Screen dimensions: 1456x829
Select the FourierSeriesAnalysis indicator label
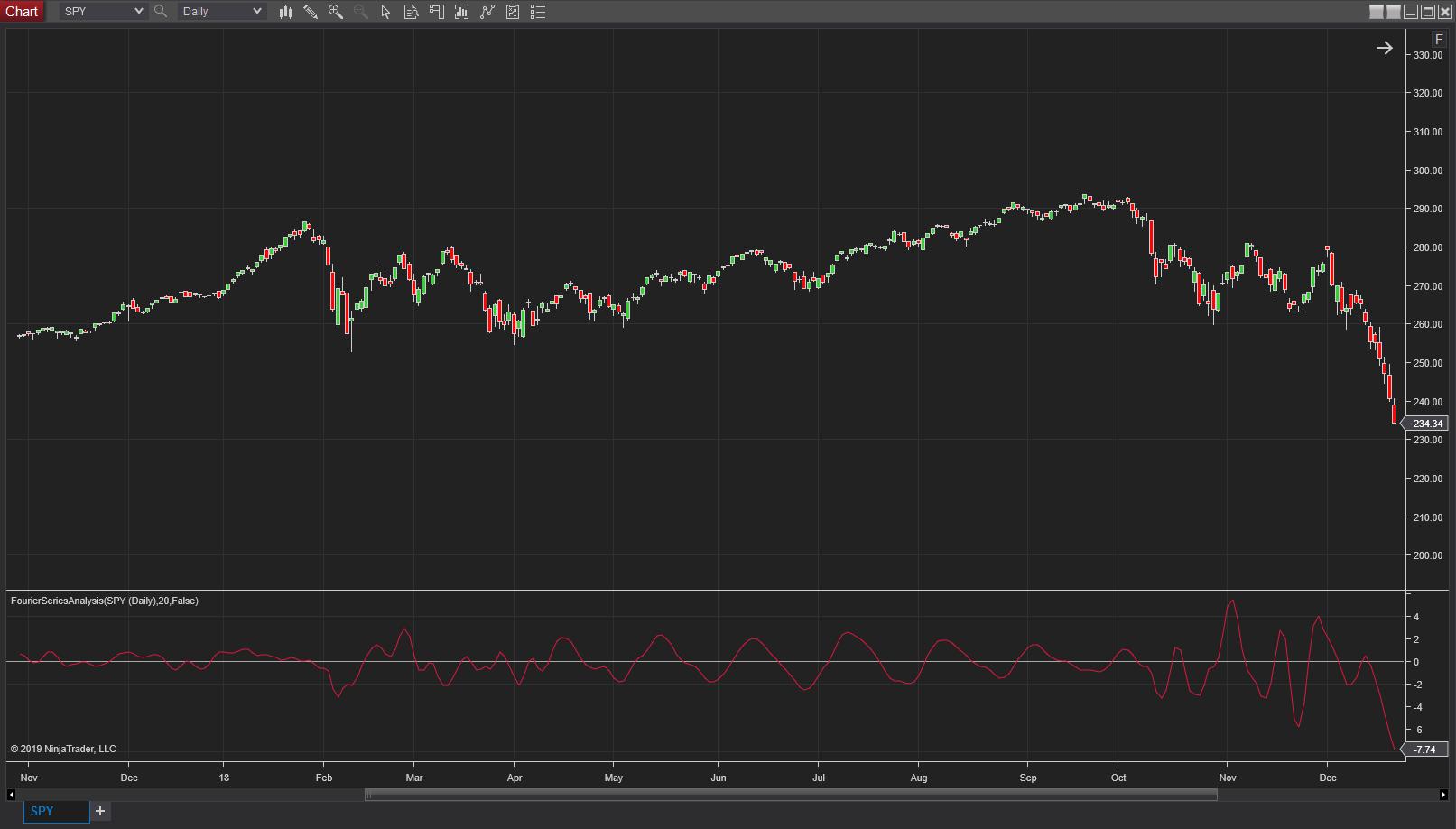(105, 601)
